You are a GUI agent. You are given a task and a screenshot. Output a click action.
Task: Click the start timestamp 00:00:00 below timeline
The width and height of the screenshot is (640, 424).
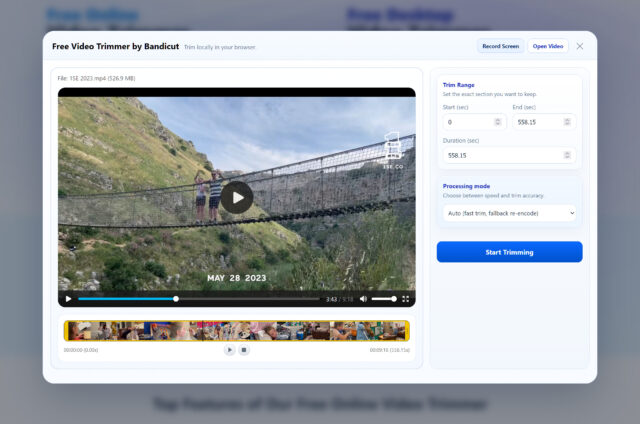(81, 350)
